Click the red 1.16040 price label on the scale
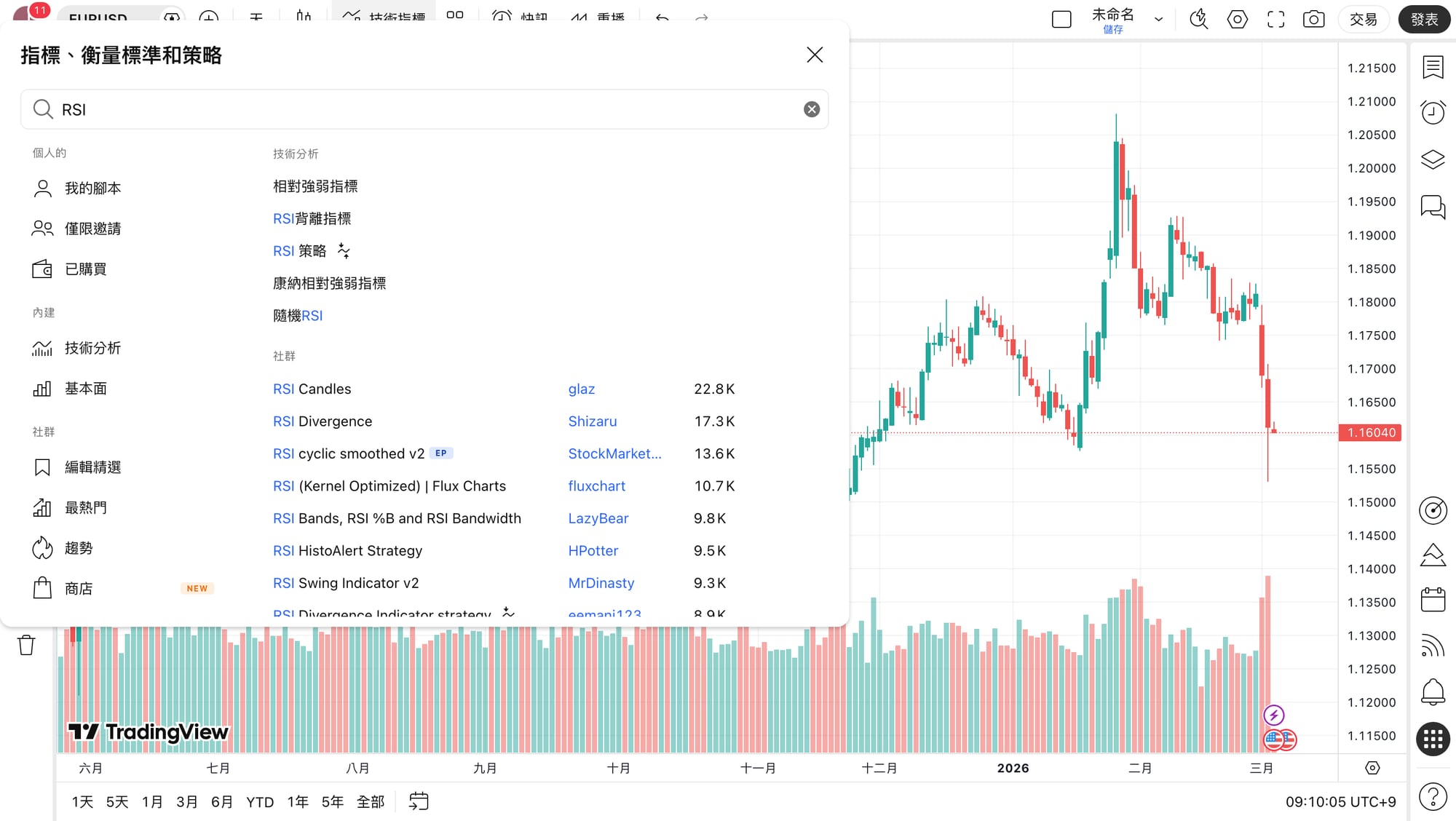Image resolution: width=1456 pixels, height=821 pixels. (x=1370, y=432)
